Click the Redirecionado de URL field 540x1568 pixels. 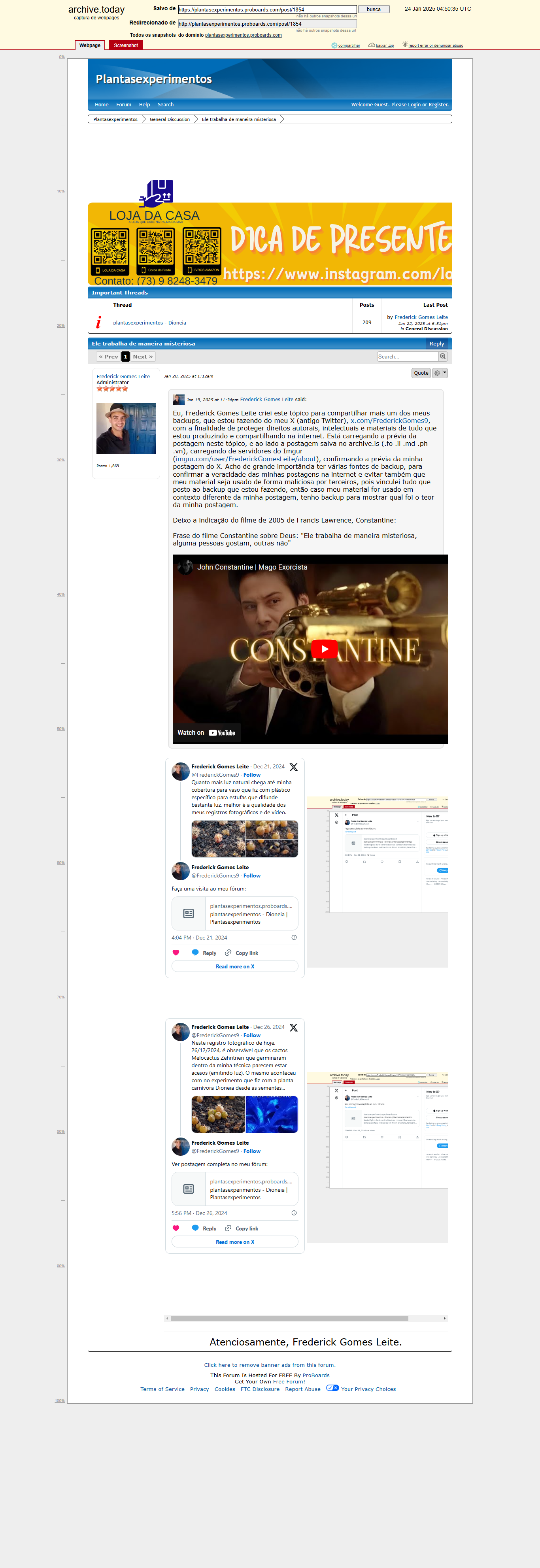(x=267, y=24)
